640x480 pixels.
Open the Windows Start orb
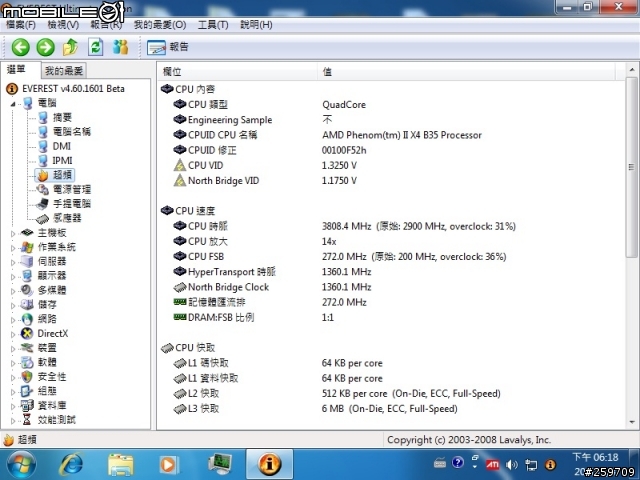pos(21,464)
